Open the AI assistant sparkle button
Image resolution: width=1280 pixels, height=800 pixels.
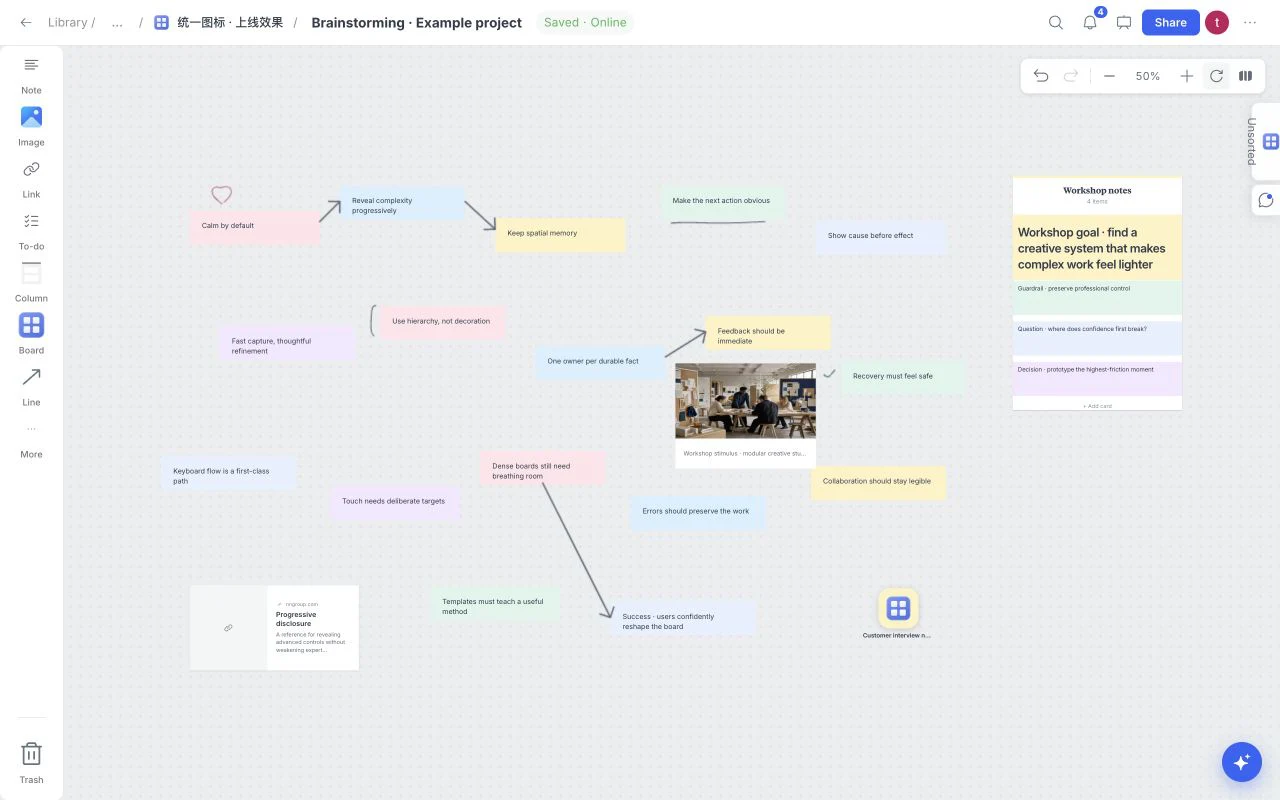[x=1242, y=762]
